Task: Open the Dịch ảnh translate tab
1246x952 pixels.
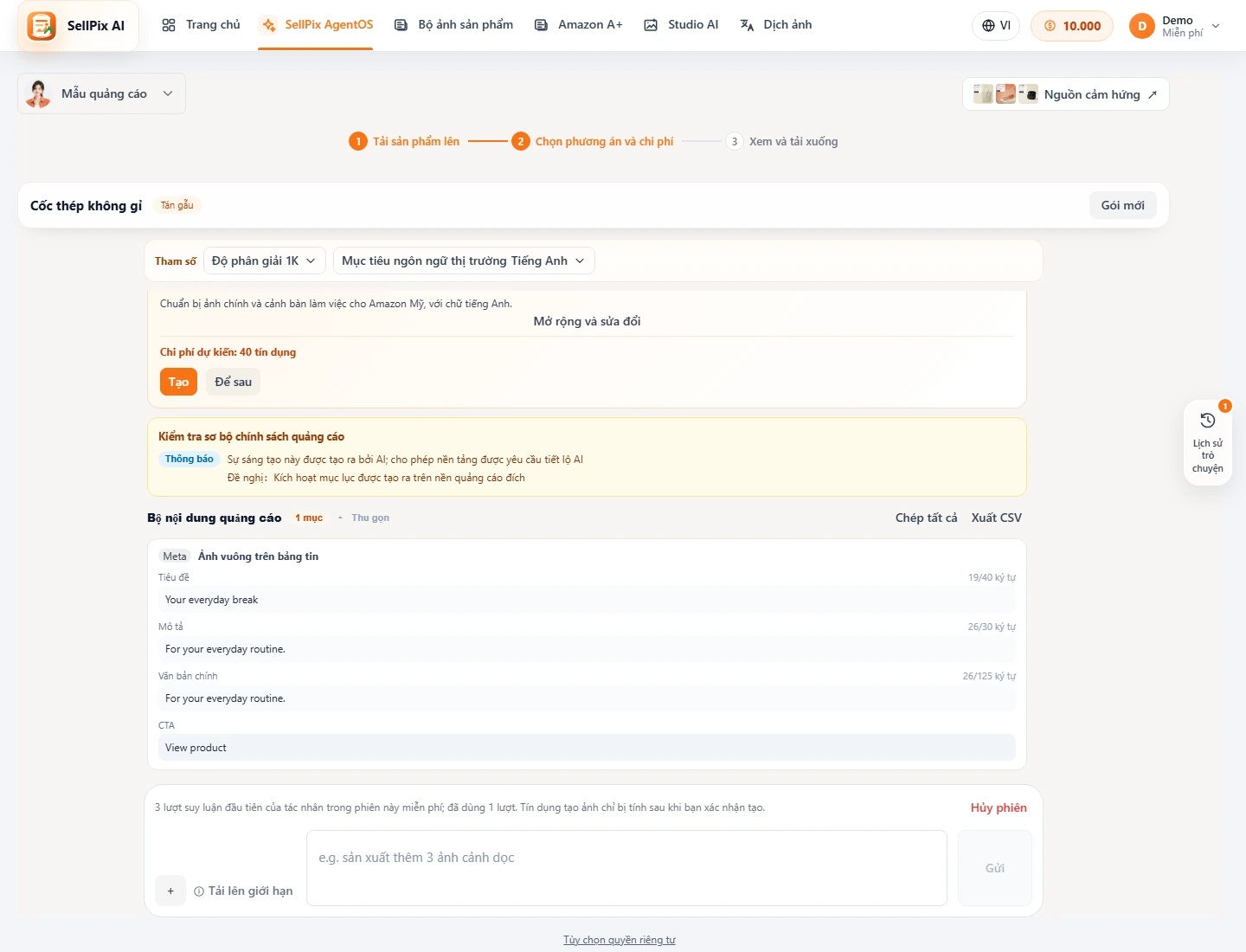Action: pos(776,25)
